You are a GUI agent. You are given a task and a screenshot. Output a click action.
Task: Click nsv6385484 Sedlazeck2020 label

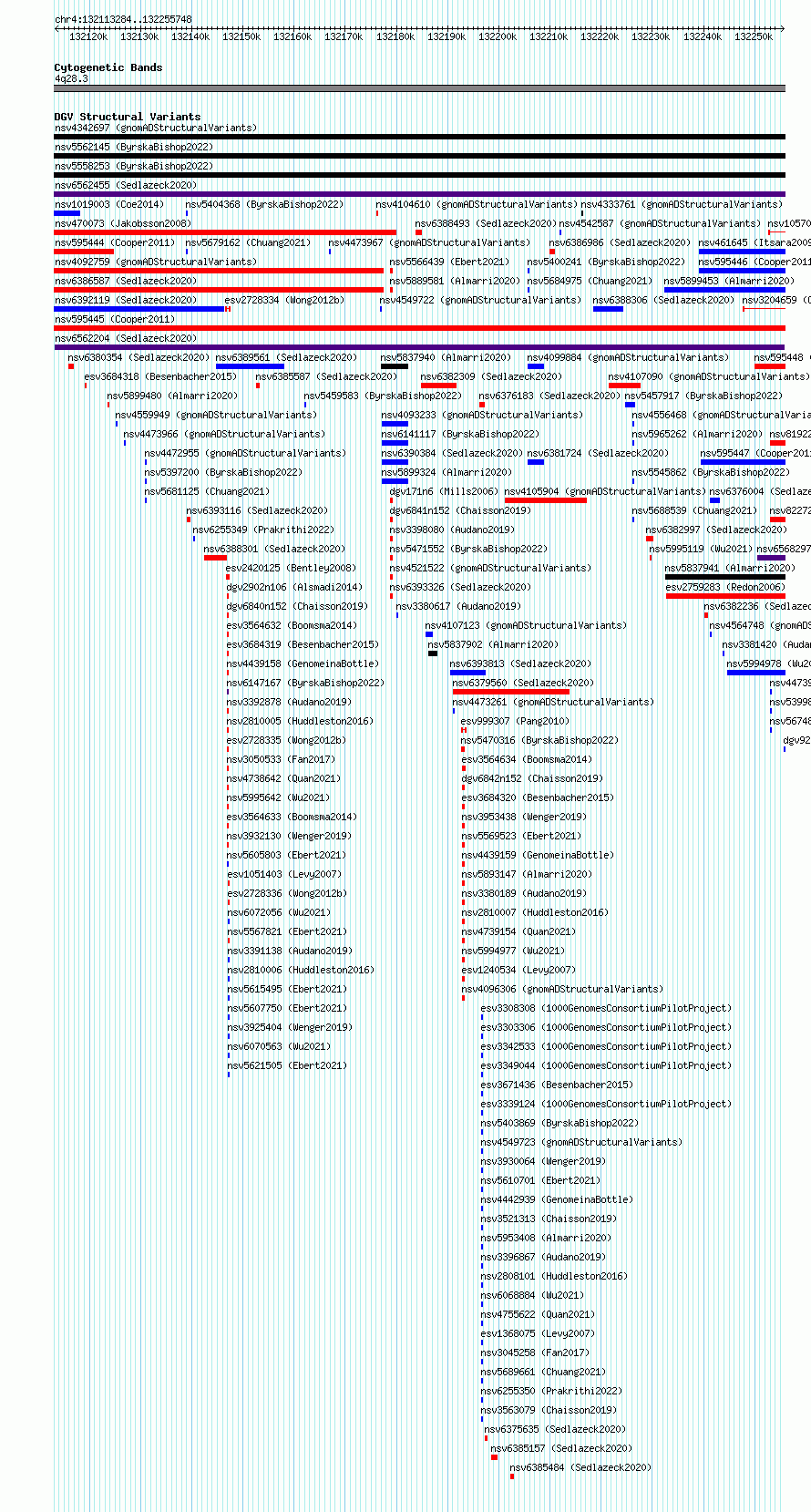click(580, 1467)
